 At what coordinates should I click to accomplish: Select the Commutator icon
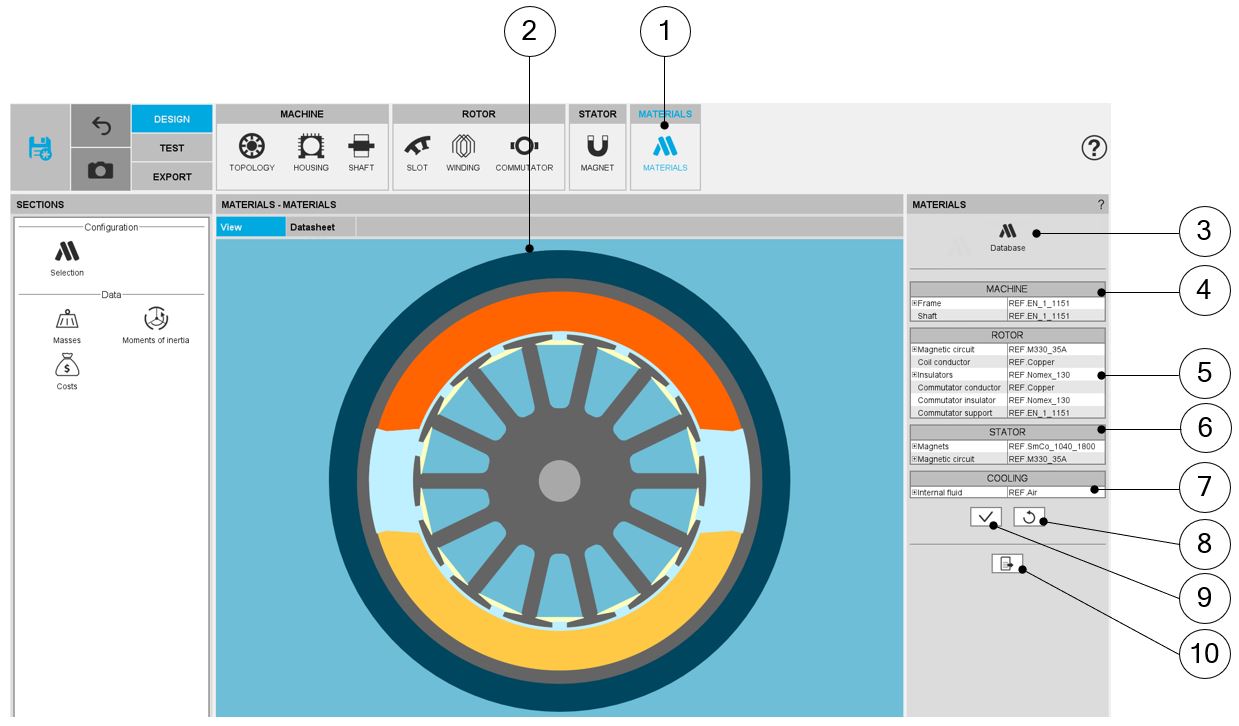(524, 147)
